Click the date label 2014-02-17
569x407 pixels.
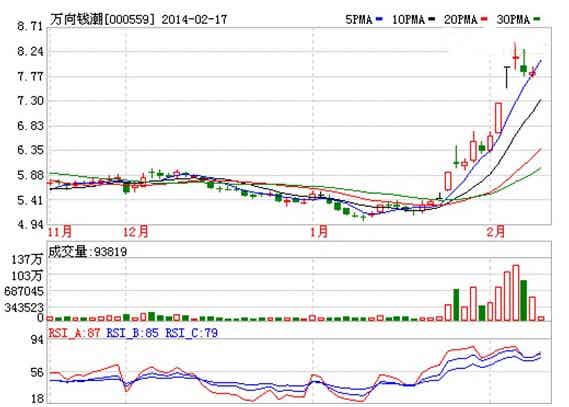coord(195,19)
